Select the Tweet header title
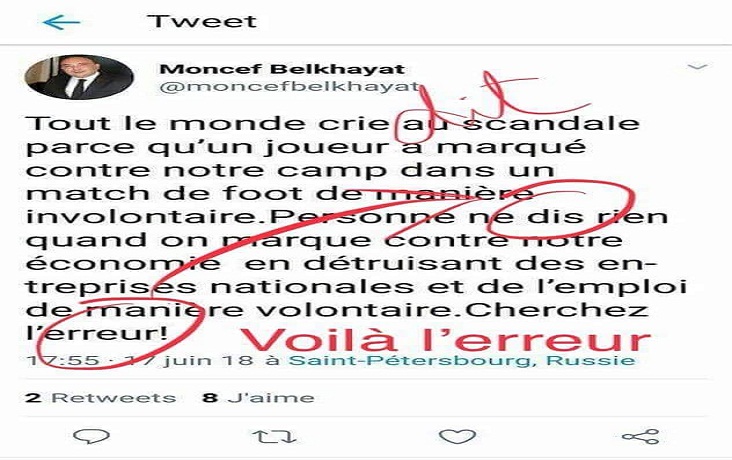732x460 pixels. click(202, 21)
